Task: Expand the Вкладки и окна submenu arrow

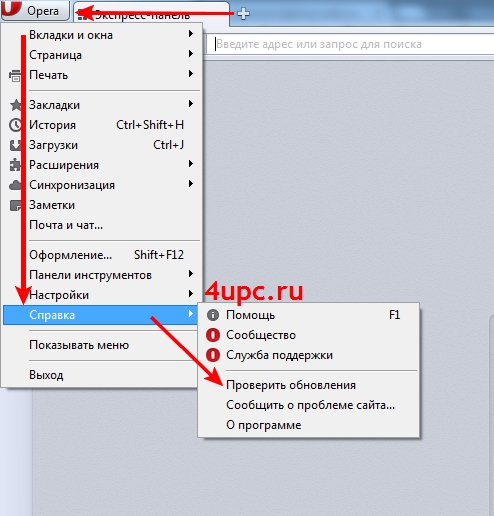Action: [x=191, y=34]
